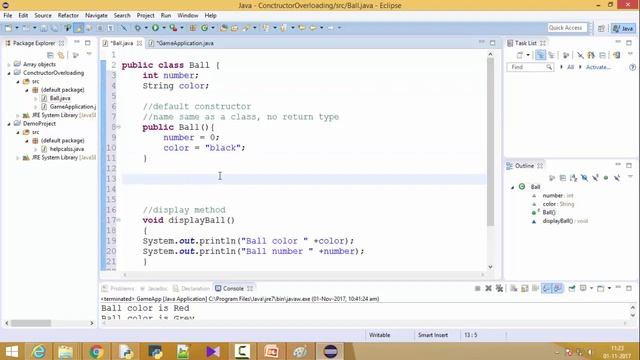Open New Task dropdown arrow in Task List
This screenshot has height=360, width=640.
point(528,55)
